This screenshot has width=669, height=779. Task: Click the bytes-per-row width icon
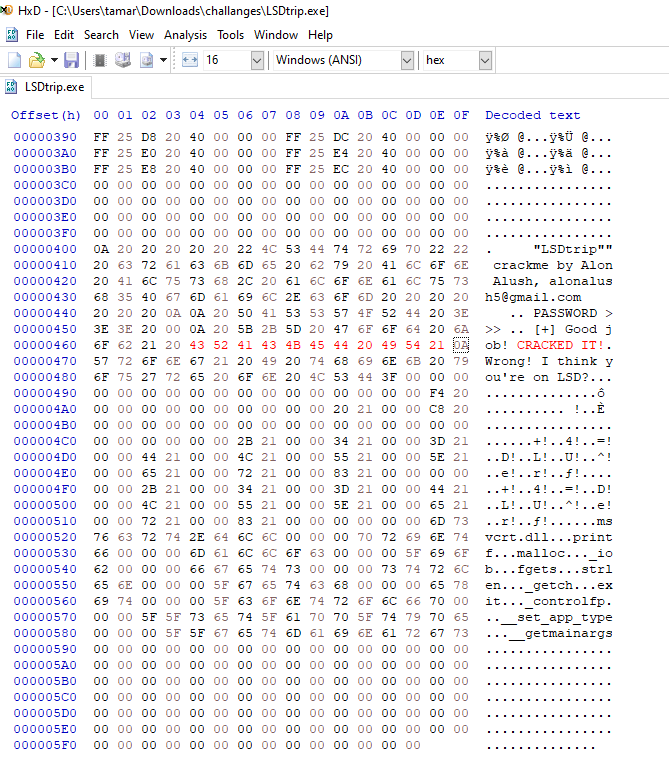pos(190,60)
